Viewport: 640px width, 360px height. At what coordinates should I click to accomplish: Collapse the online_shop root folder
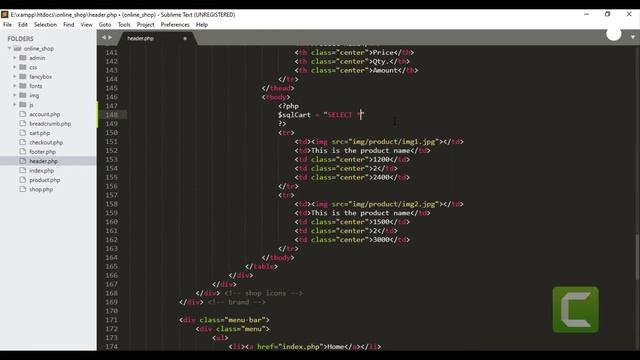pos(9,48)
